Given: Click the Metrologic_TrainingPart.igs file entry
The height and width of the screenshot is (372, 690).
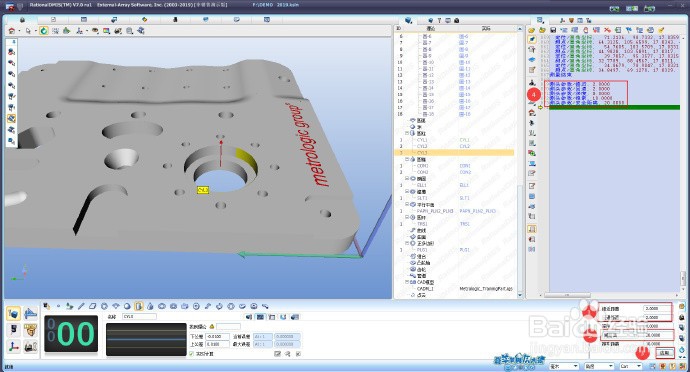Looking at the screenshot, I should [486, 289].
